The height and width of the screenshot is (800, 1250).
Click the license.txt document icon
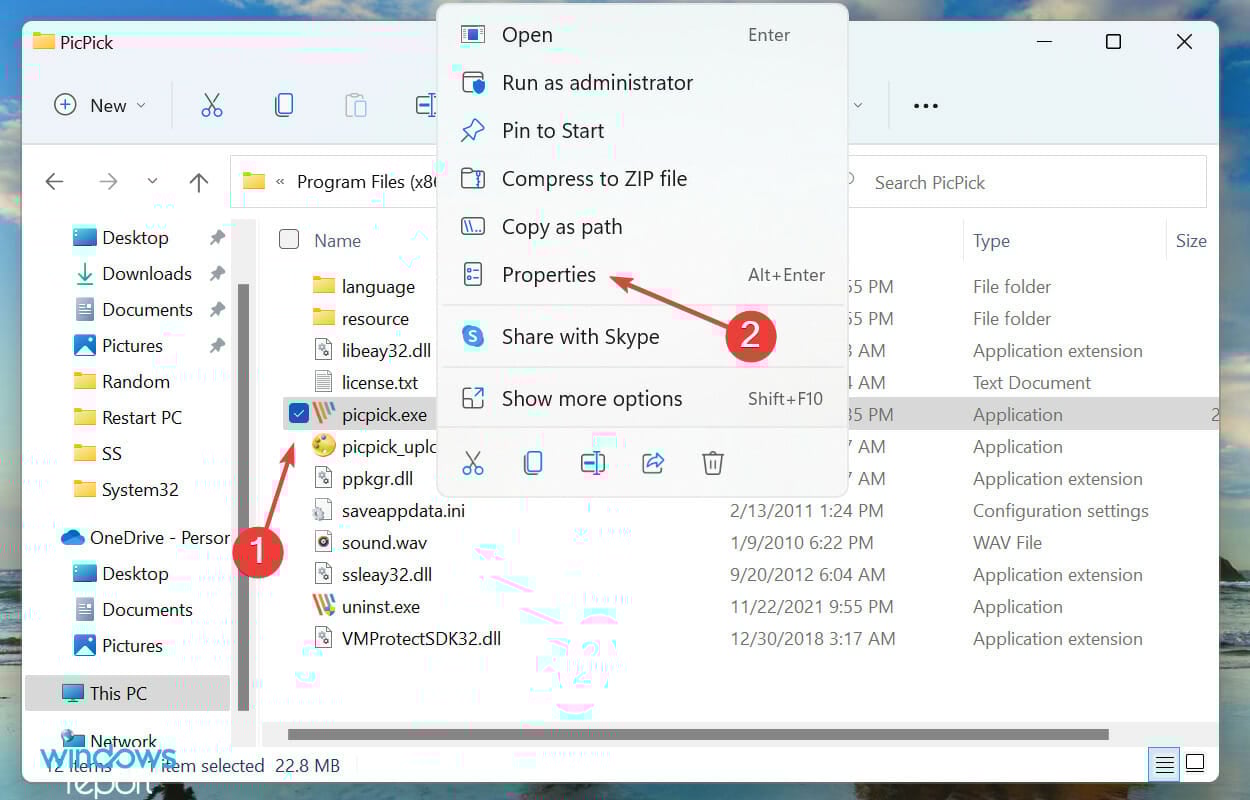[x=324, y=382]
